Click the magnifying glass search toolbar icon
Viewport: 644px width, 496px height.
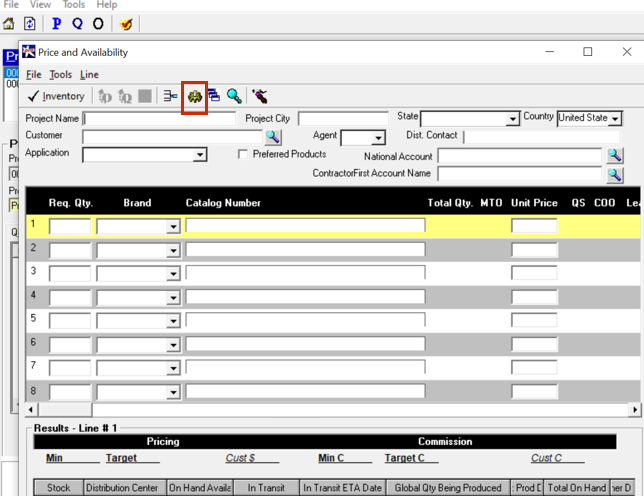tap(234, 96)
